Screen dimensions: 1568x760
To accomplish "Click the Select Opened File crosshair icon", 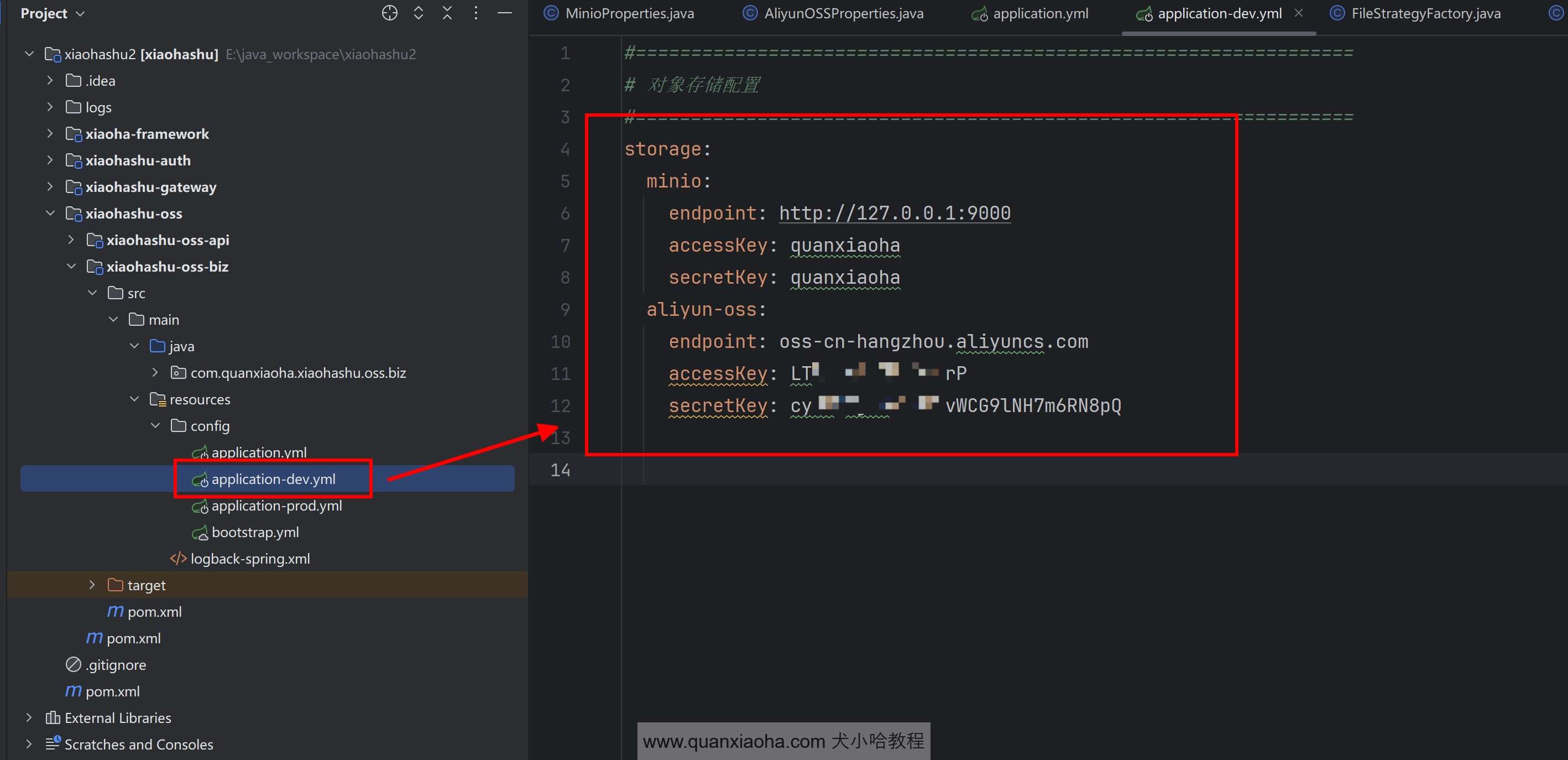I will point(390,13).
